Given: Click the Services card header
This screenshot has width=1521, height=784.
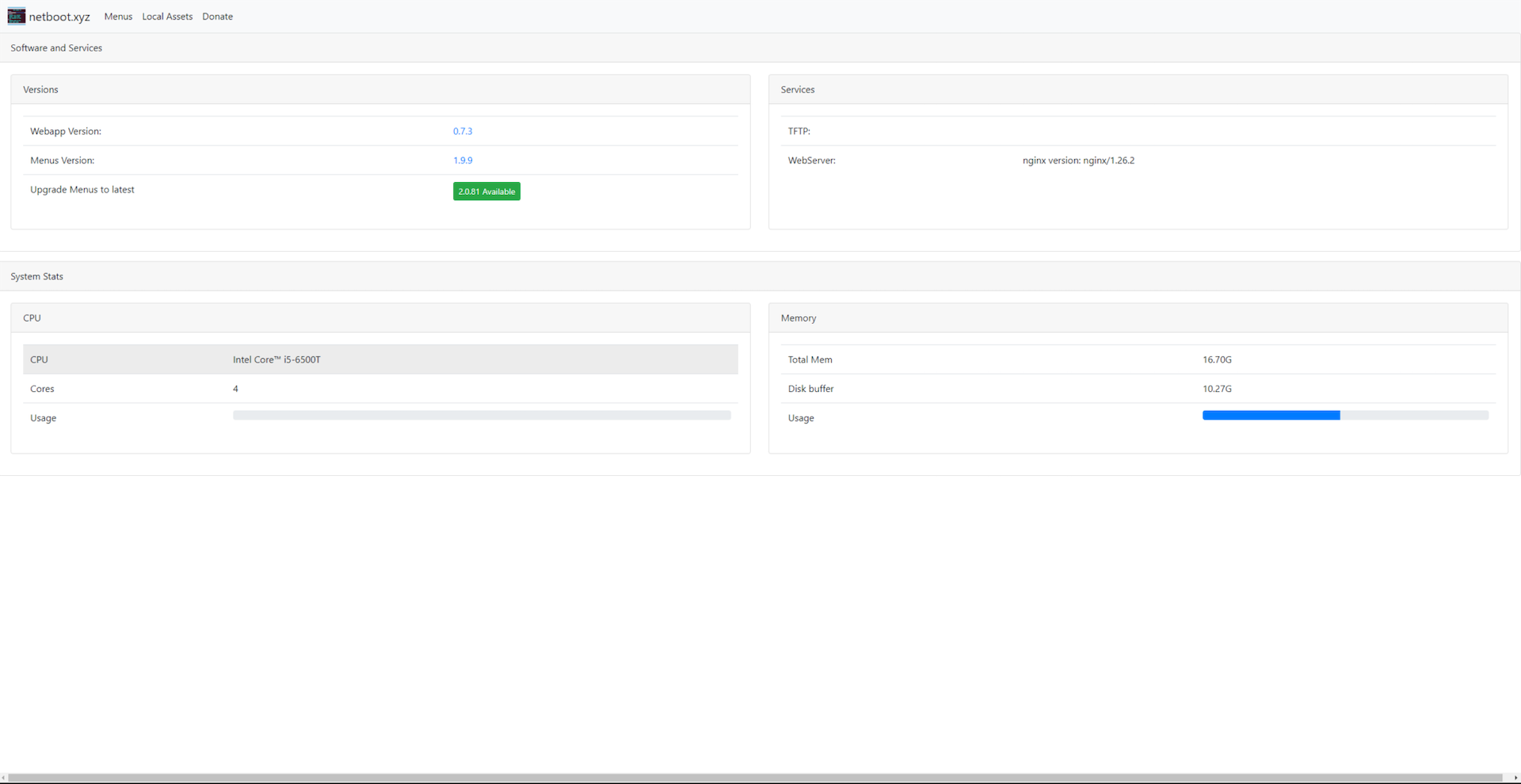Looking at the screenshot, I should click(x=798, y=89).
